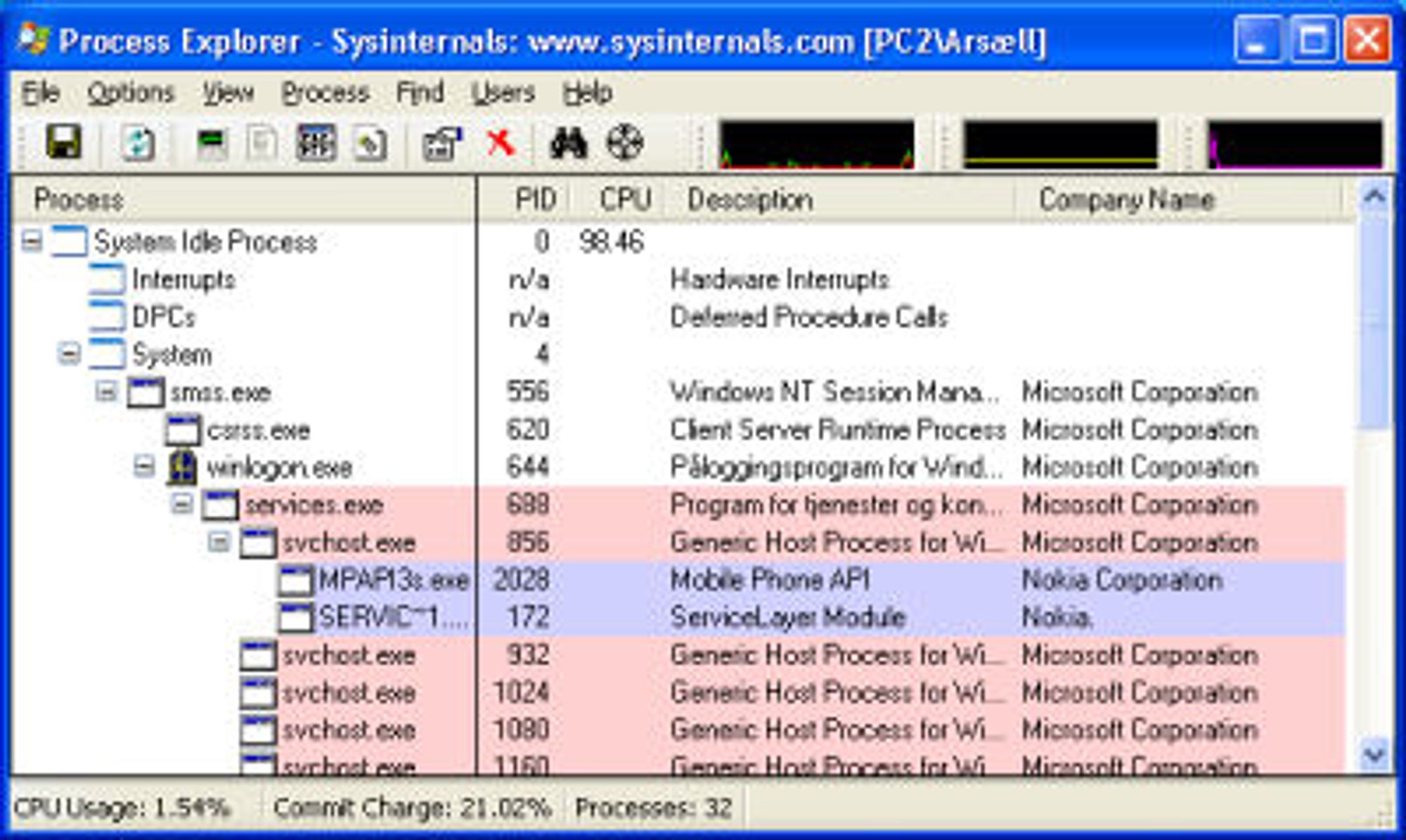The width and height of the screenshot is (1406, 840).
Task: Open the Users menu
Action: pyautogui.click(x=503, y=93)
